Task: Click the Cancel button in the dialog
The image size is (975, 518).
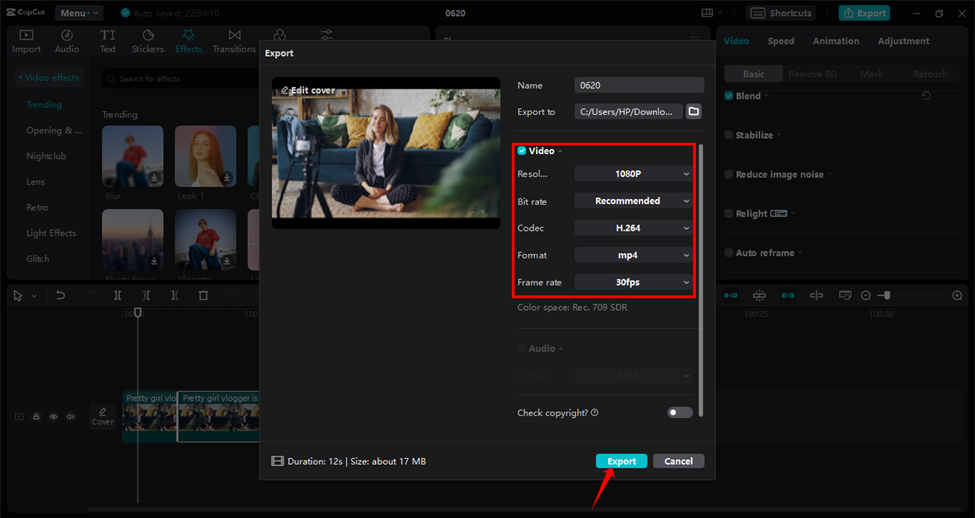Action: coord(678,461)
